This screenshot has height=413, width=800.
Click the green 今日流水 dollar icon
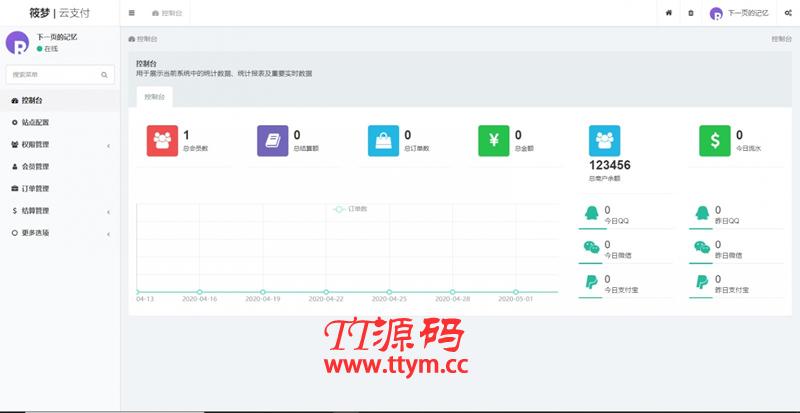coord(715,140)
